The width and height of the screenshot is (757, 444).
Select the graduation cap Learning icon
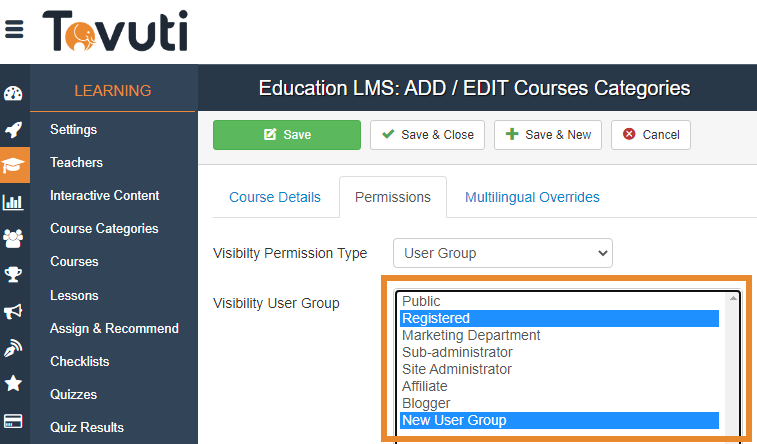pos(14,165)
